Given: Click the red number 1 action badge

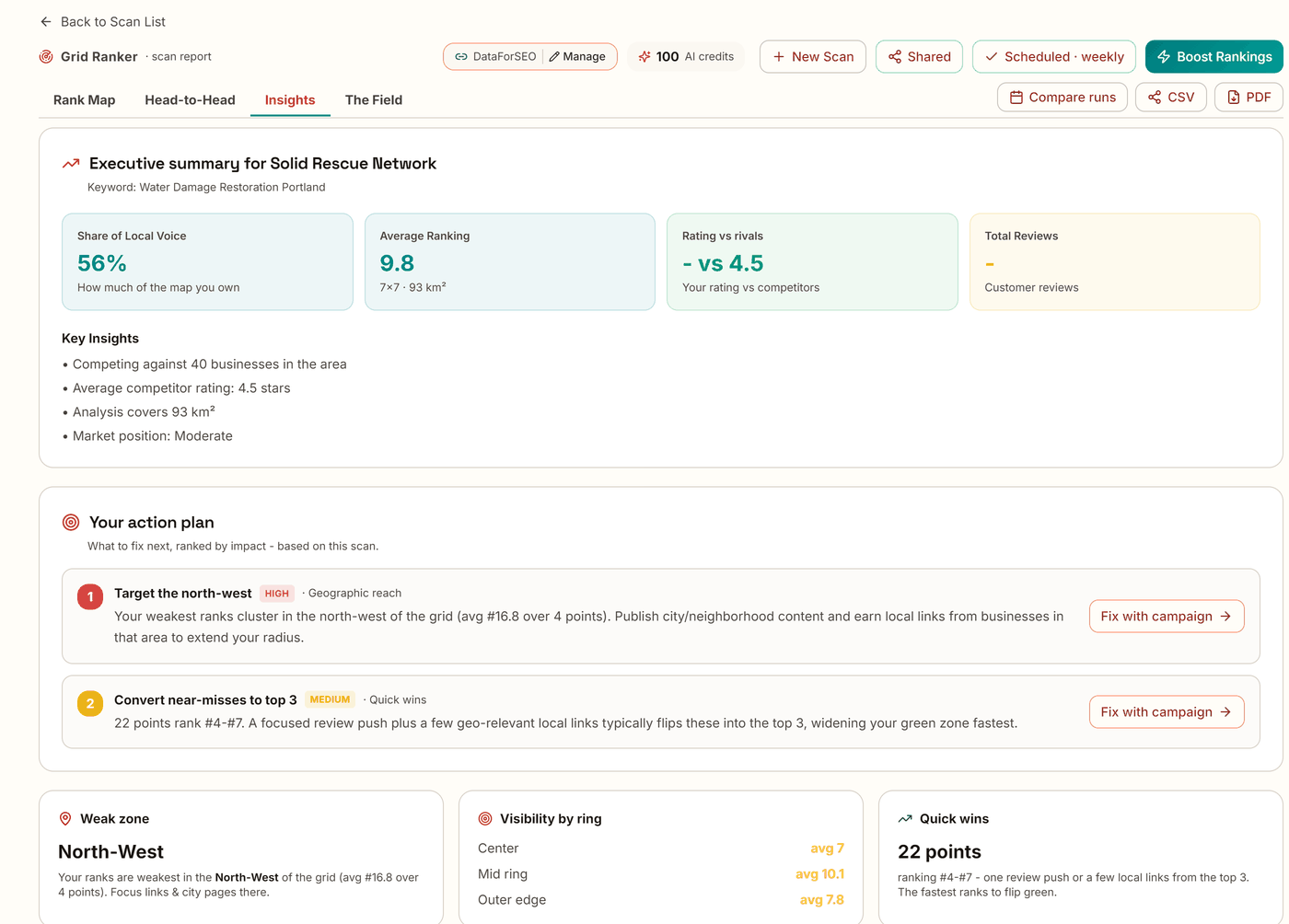Looking at the screenshot, I should pyautogui.click(x=90, y=596).
